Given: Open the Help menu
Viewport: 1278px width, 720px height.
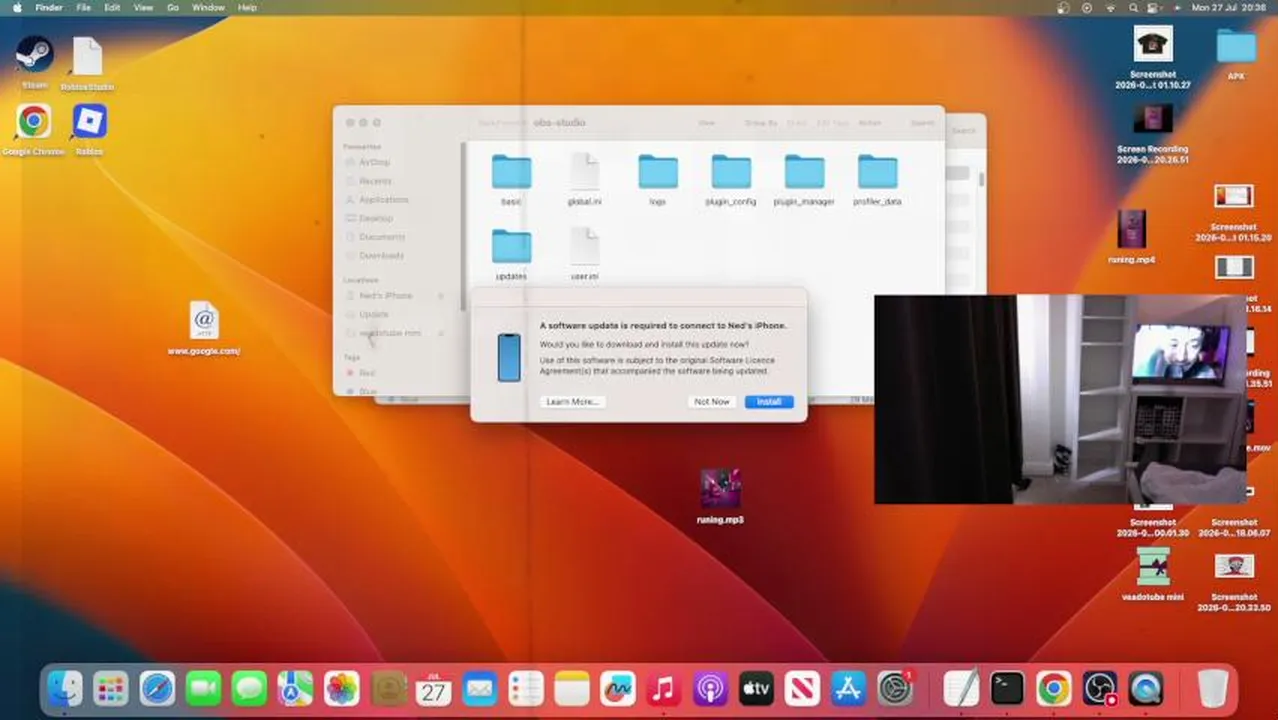Looking at the screenshot, I should point(247,7).
